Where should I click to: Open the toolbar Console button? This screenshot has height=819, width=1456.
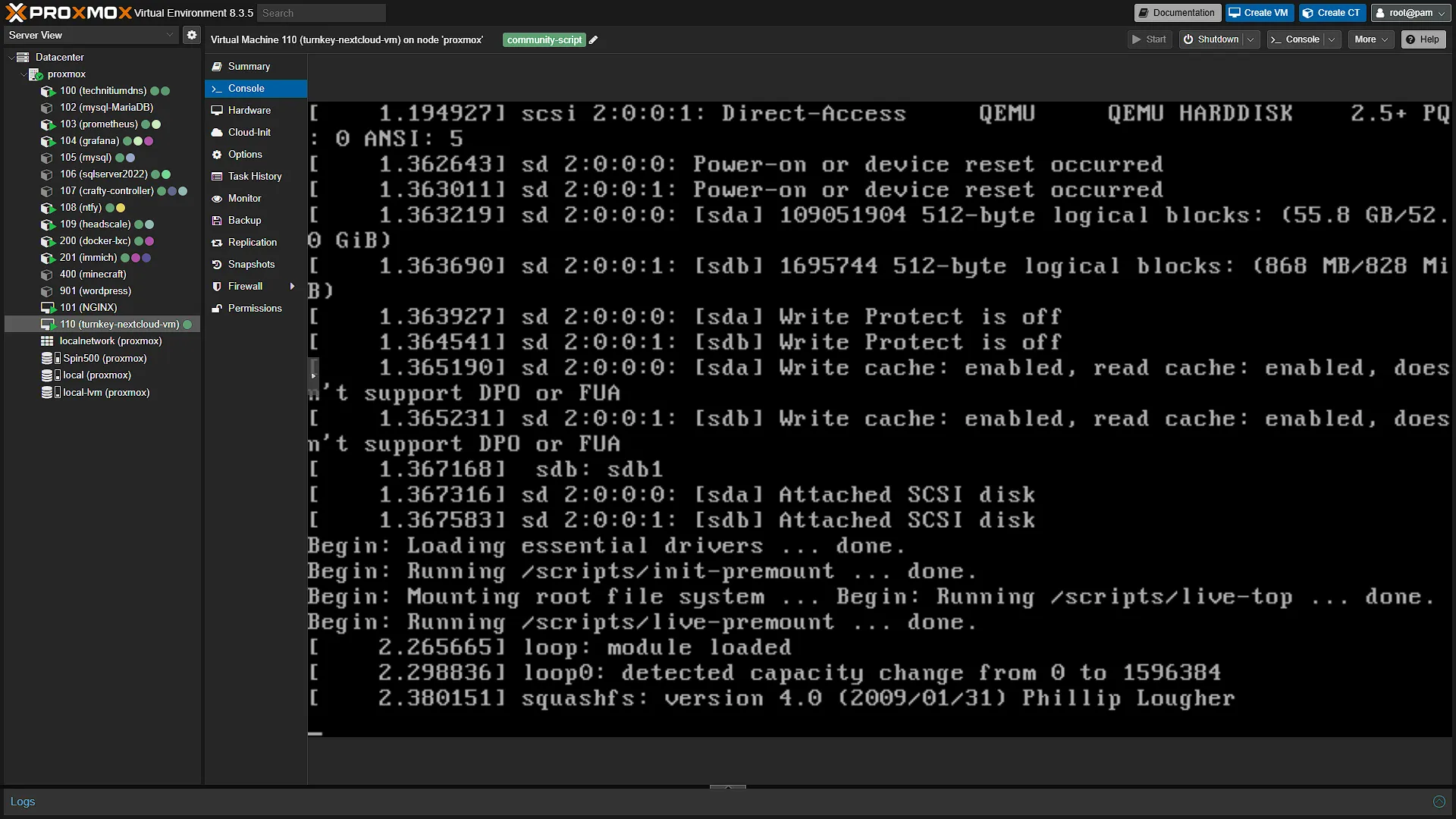pyautogui.click(x=1295, y=39)
